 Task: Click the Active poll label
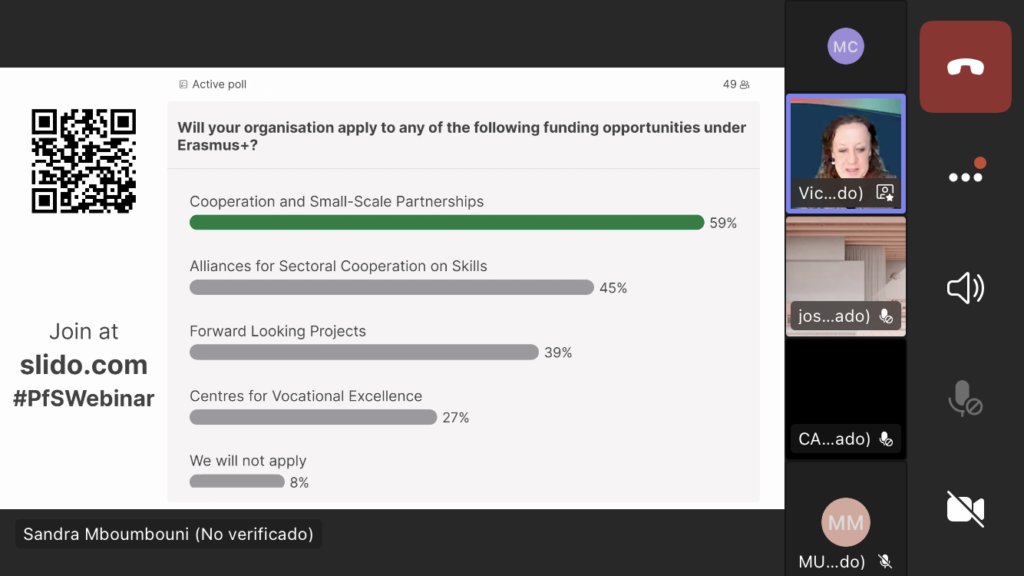pos(218,85)
